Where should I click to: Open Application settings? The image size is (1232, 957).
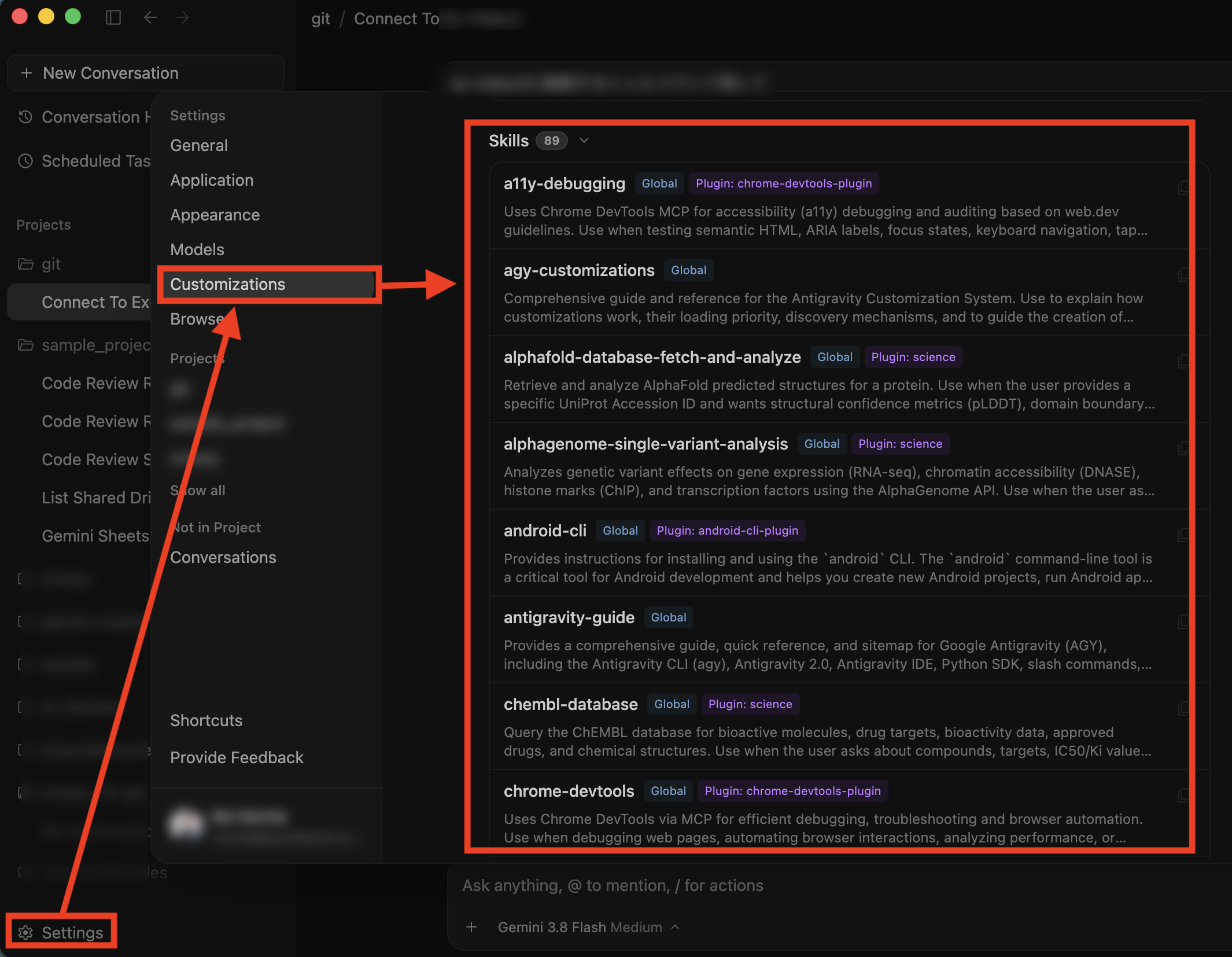(x=212, y=180)
